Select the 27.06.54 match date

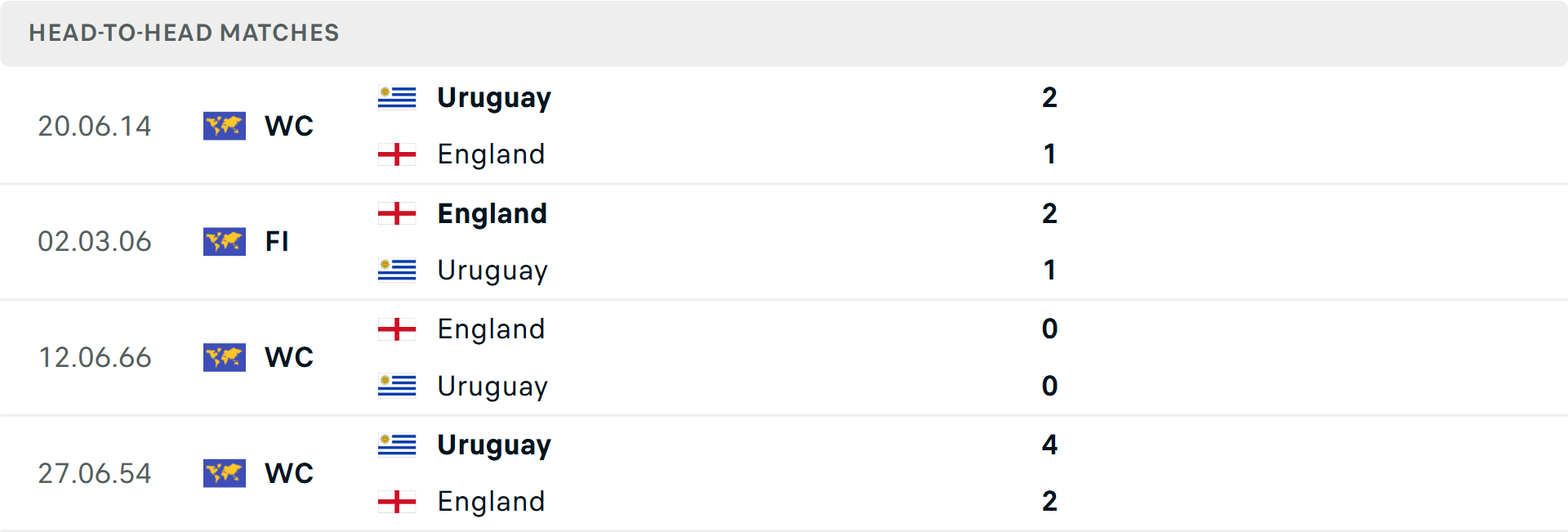point(95,474)
